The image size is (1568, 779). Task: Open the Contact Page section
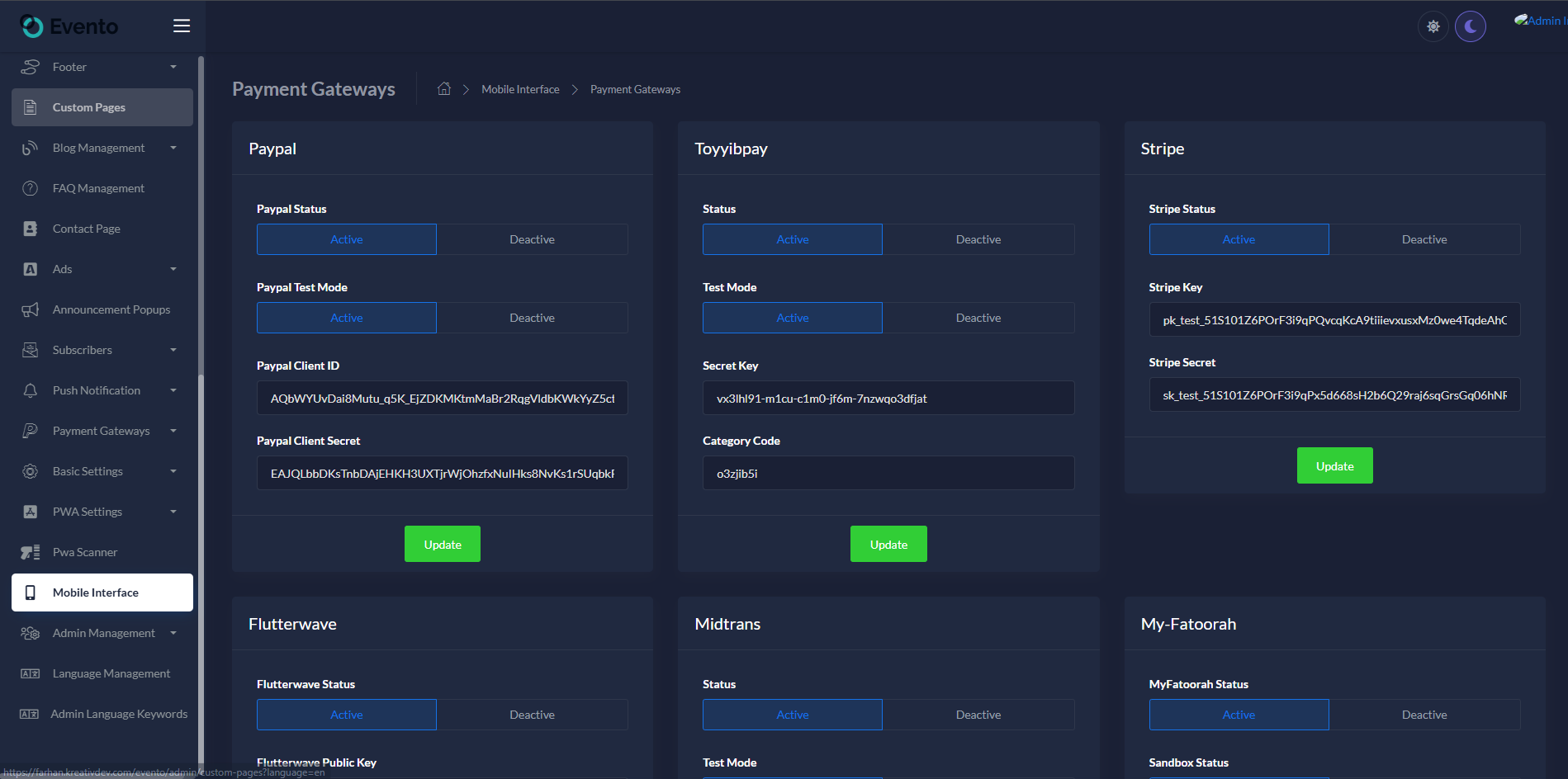86,228
